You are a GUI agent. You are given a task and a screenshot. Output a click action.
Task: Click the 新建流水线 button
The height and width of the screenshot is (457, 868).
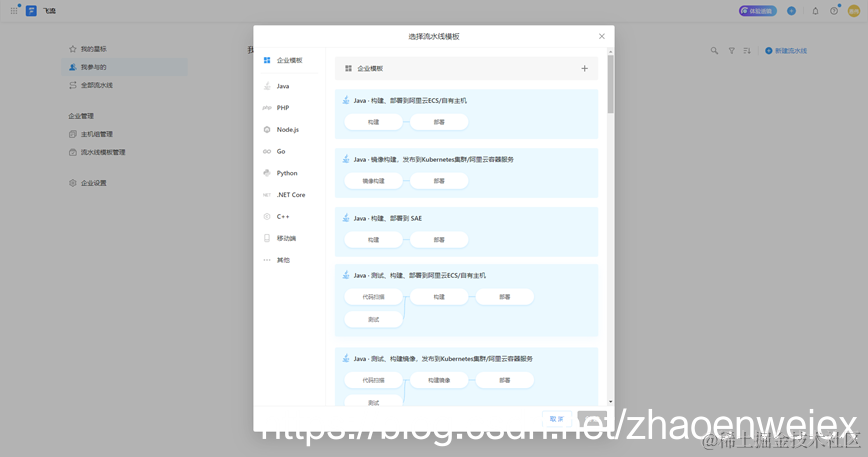click(x=786, y=51)
